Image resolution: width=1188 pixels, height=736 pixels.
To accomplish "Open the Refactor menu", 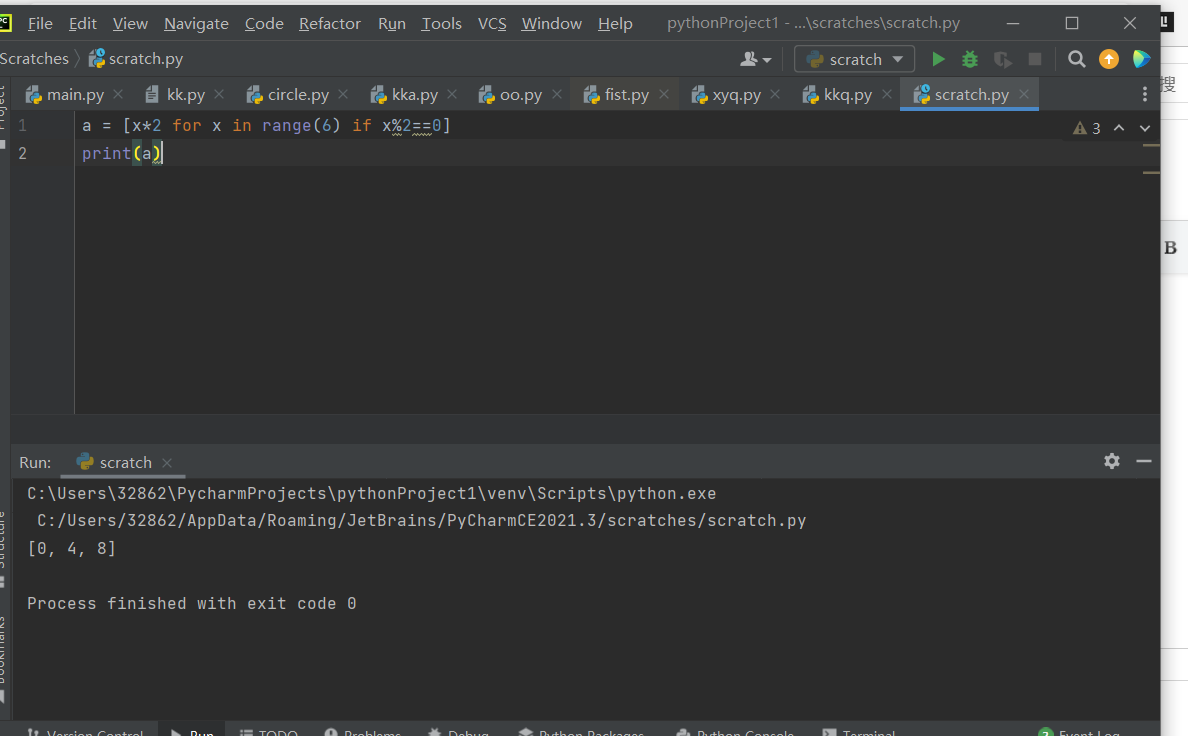I will 330,23.
